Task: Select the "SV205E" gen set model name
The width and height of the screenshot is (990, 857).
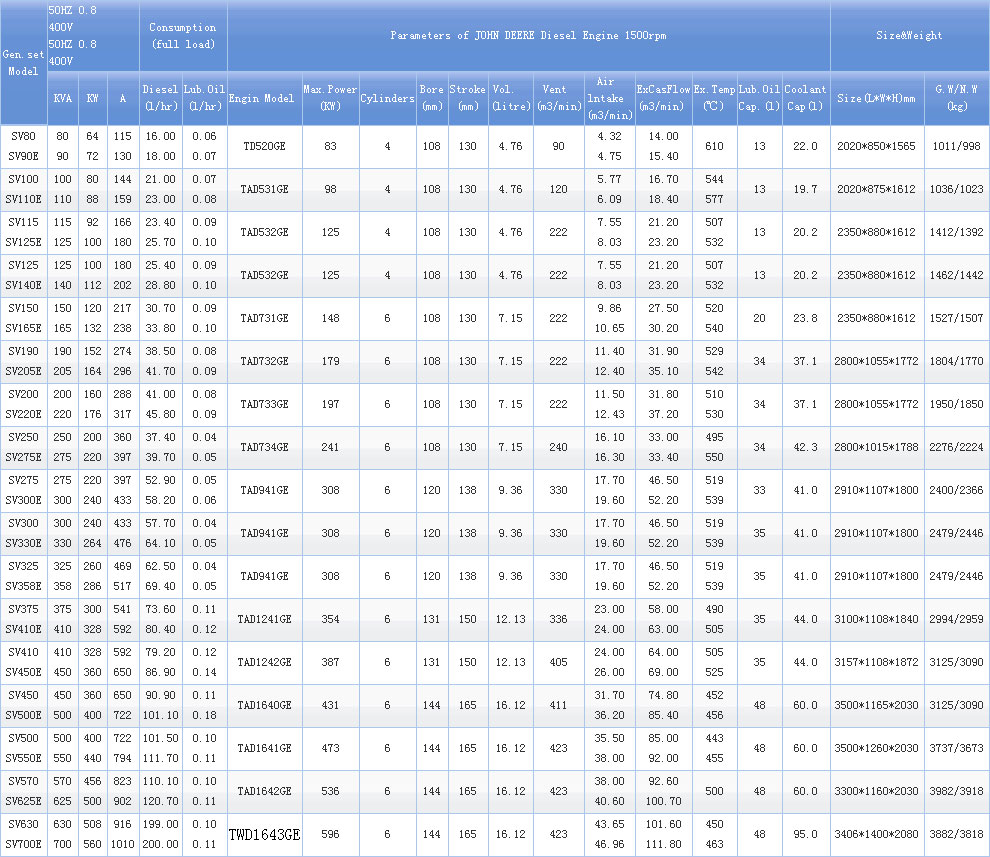Action: click(23, 371)
